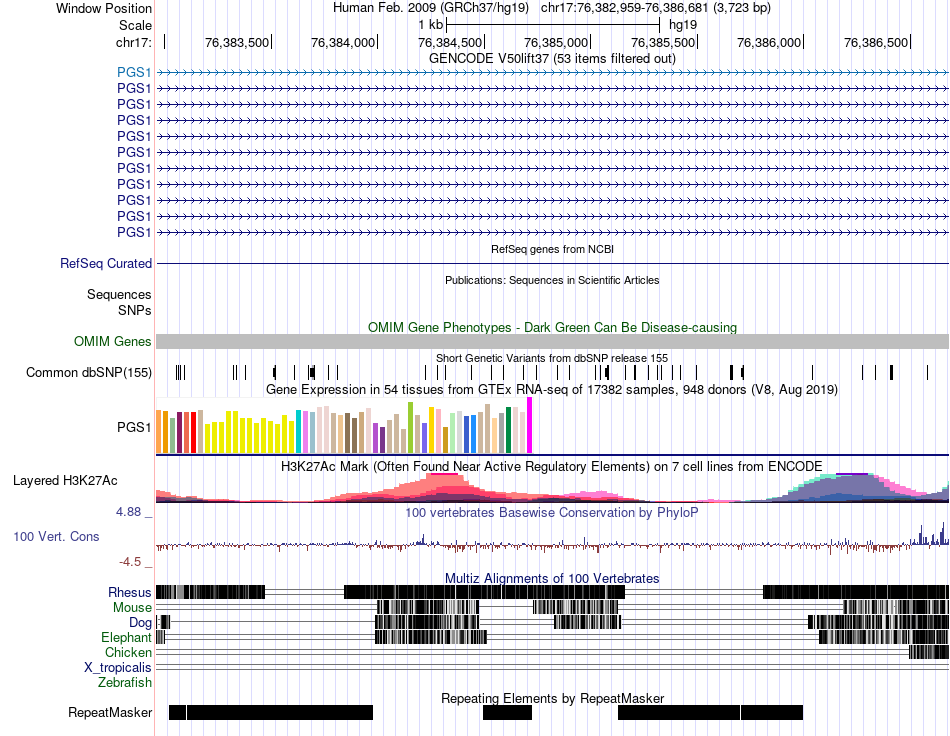
Task: Click the -4.5 lower axis value
Action: click(x=130, y=562)
